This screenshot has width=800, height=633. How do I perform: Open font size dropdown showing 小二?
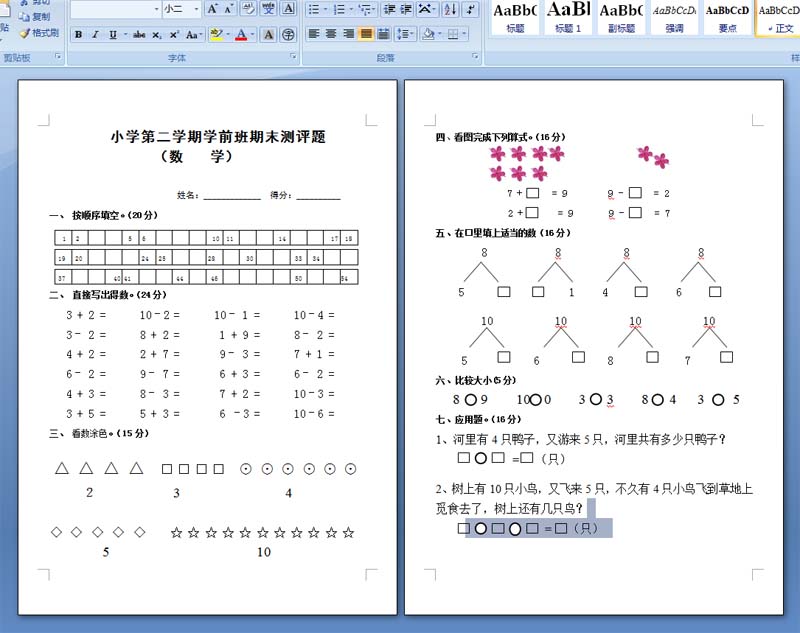[196, 9]
